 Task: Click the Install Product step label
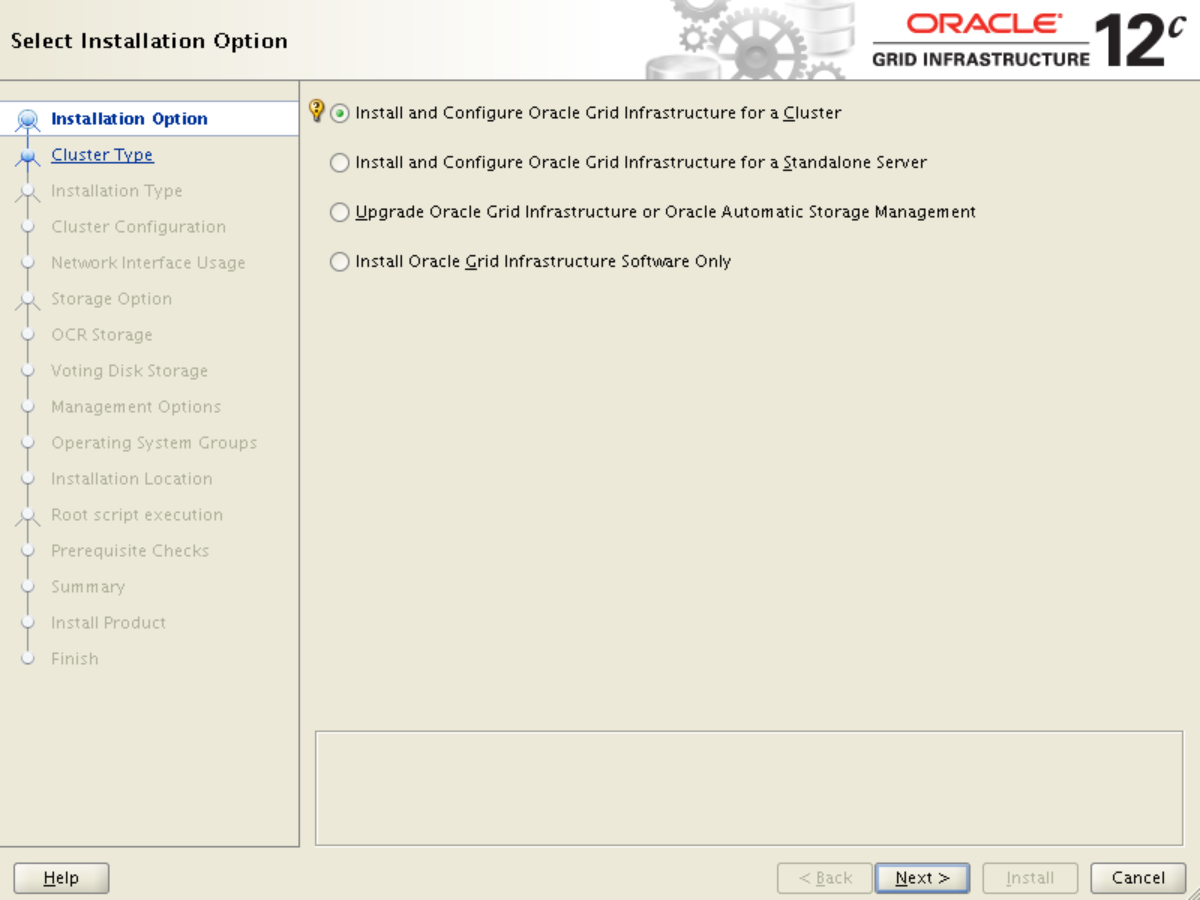click(x=109, y=623)
